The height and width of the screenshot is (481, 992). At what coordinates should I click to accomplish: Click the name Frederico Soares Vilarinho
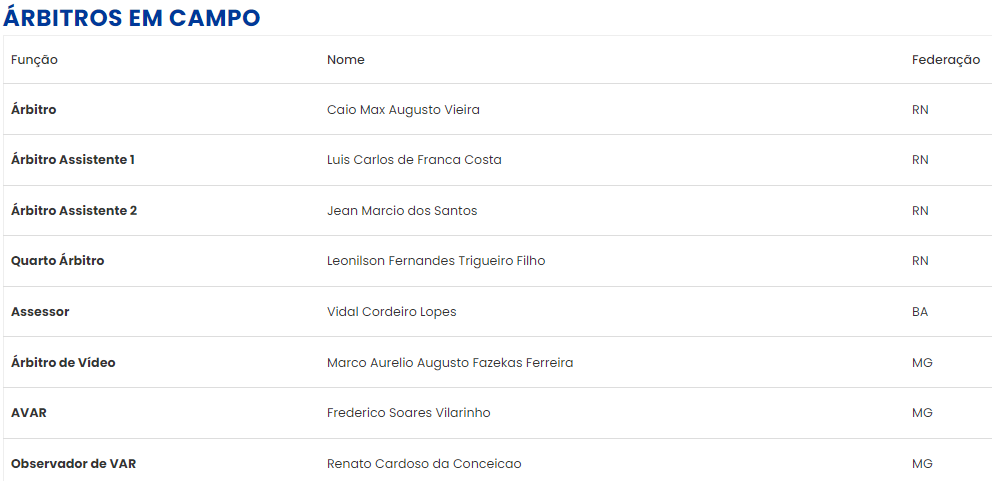409,413
